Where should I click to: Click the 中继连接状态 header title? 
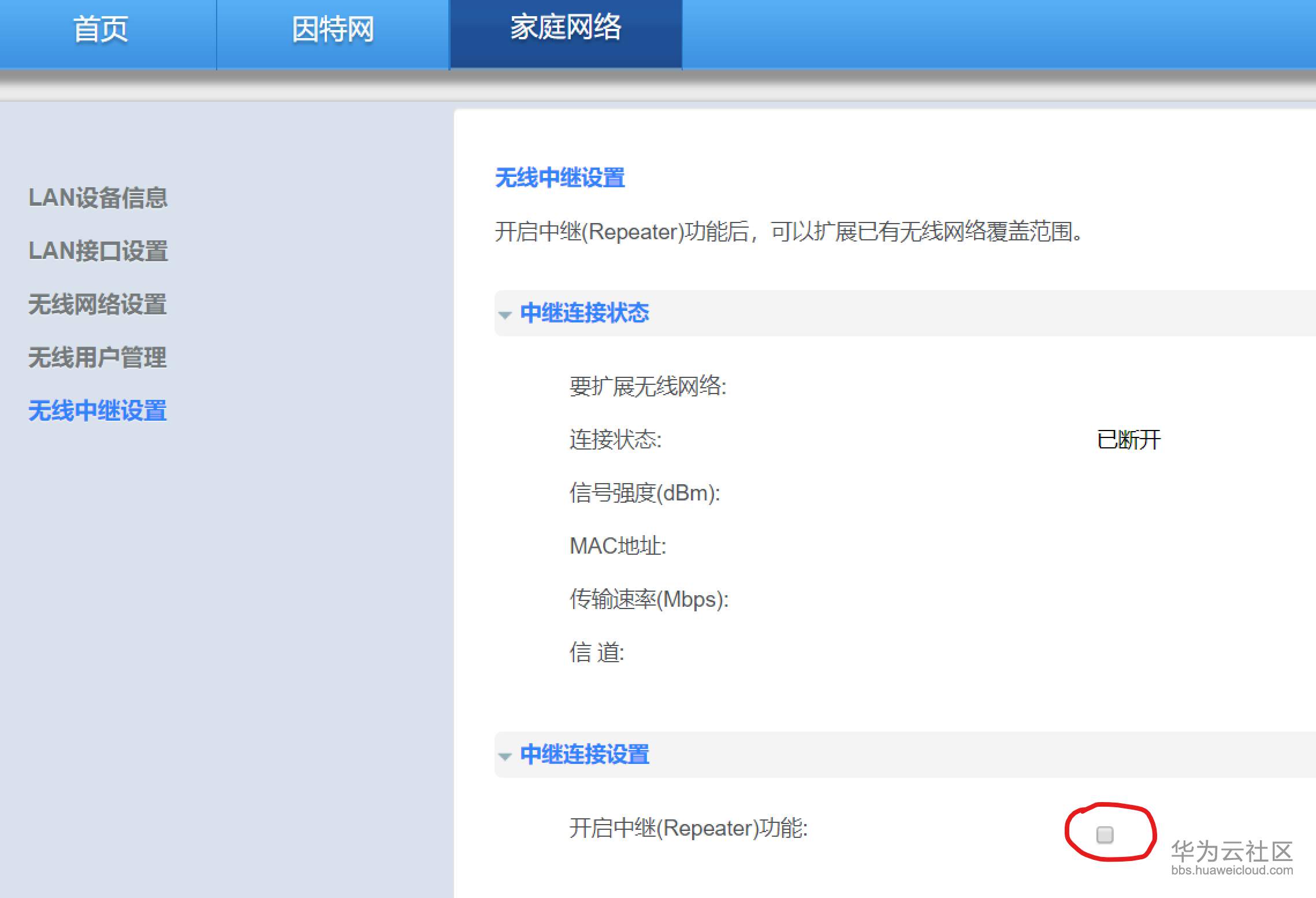pos(585,313)
